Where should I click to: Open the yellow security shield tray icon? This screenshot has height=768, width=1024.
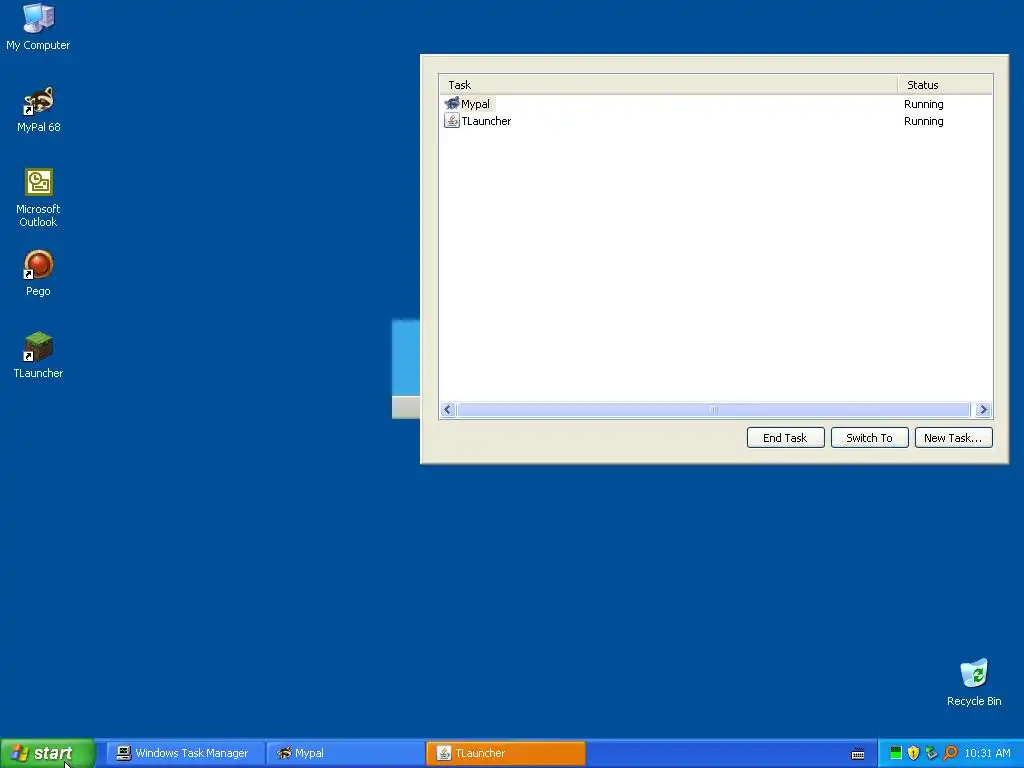[914, 753]
